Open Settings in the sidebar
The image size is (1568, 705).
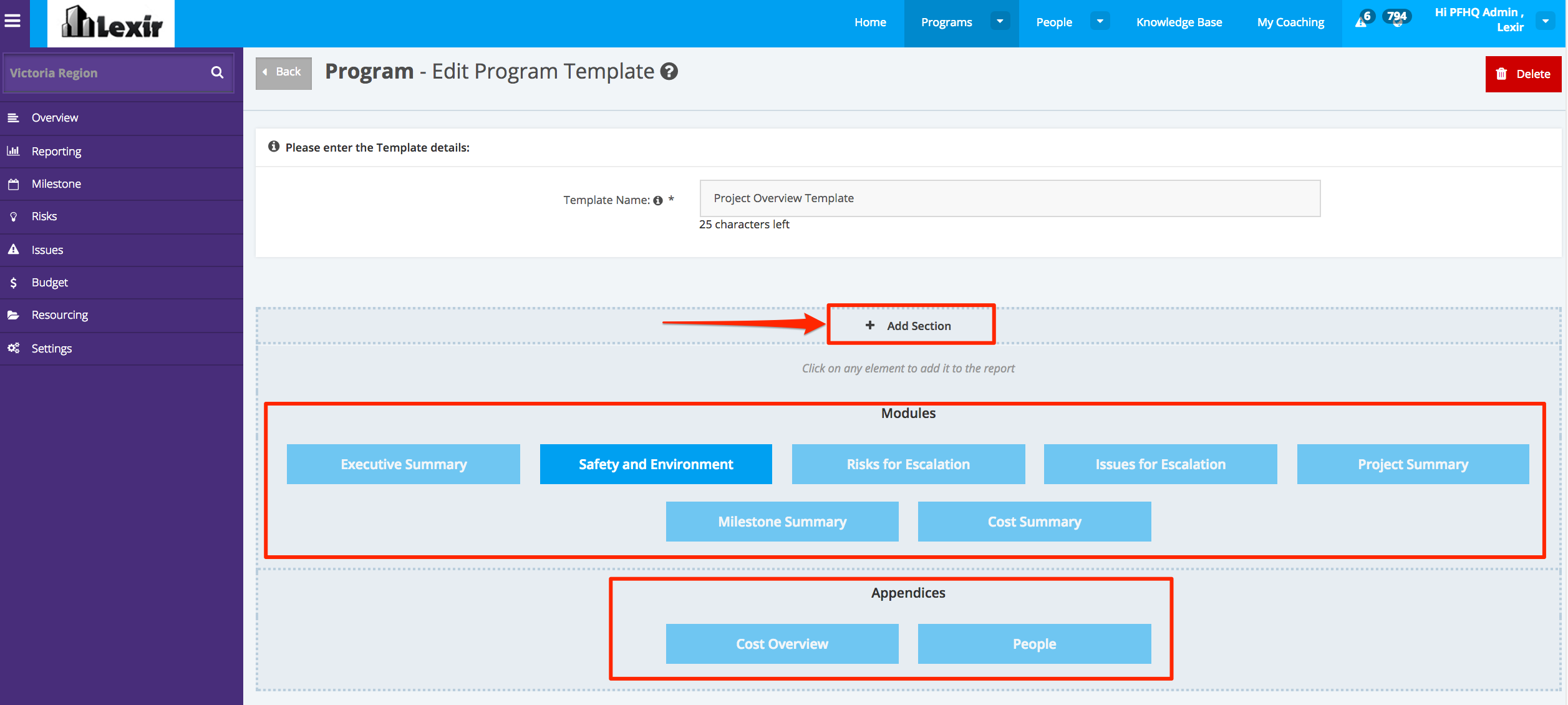pyautogui.click(x=51, y=348)
